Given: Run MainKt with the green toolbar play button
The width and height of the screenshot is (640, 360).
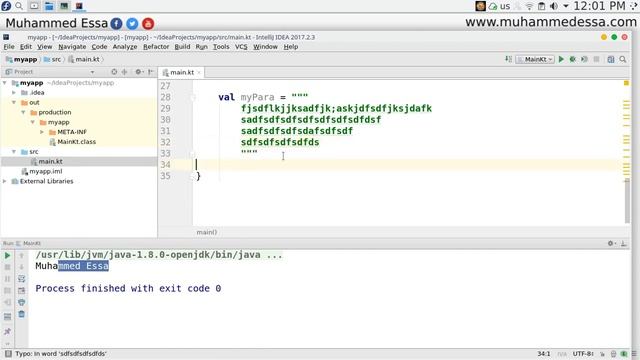Looking at the screenshot, I should [x=561, y=59].
